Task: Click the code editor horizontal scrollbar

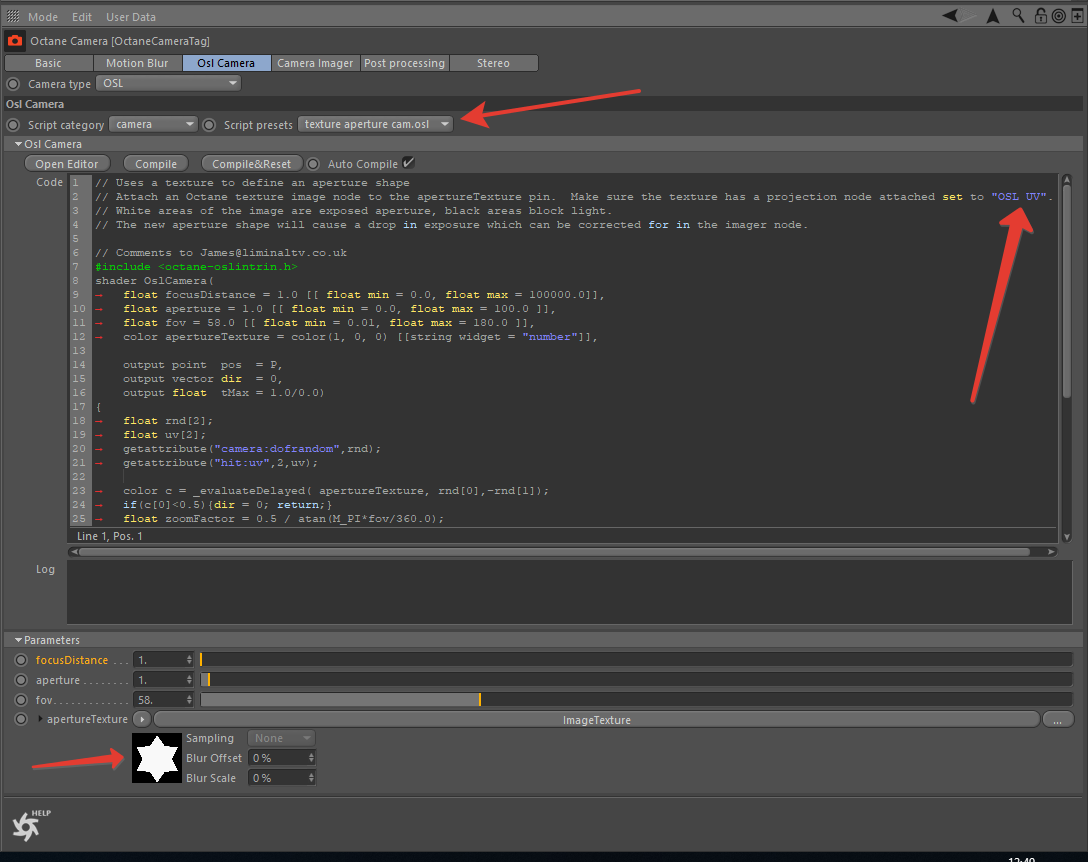Action: [554, 552]
